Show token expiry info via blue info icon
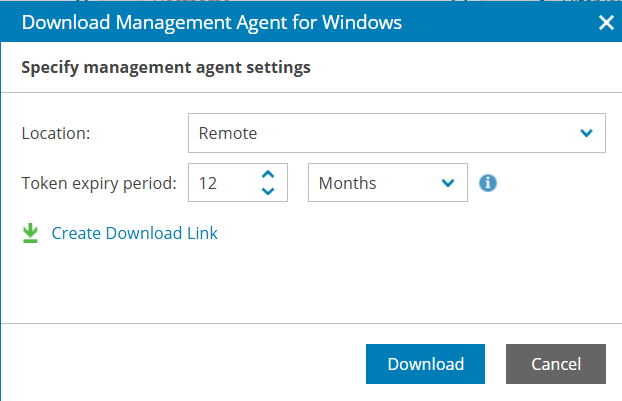This screenshot has height=401, width=622. pos(488,183)
